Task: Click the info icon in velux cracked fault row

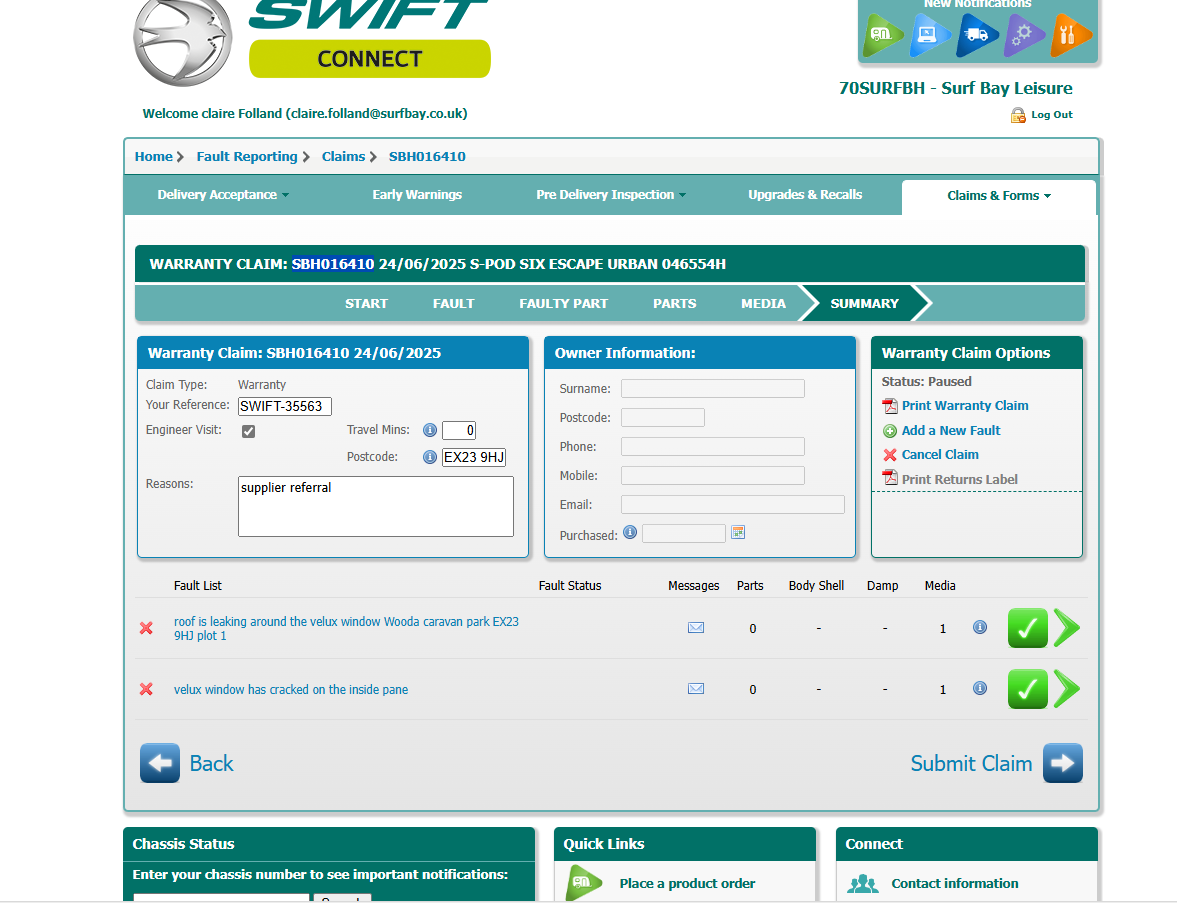Action: click(980, 688)
